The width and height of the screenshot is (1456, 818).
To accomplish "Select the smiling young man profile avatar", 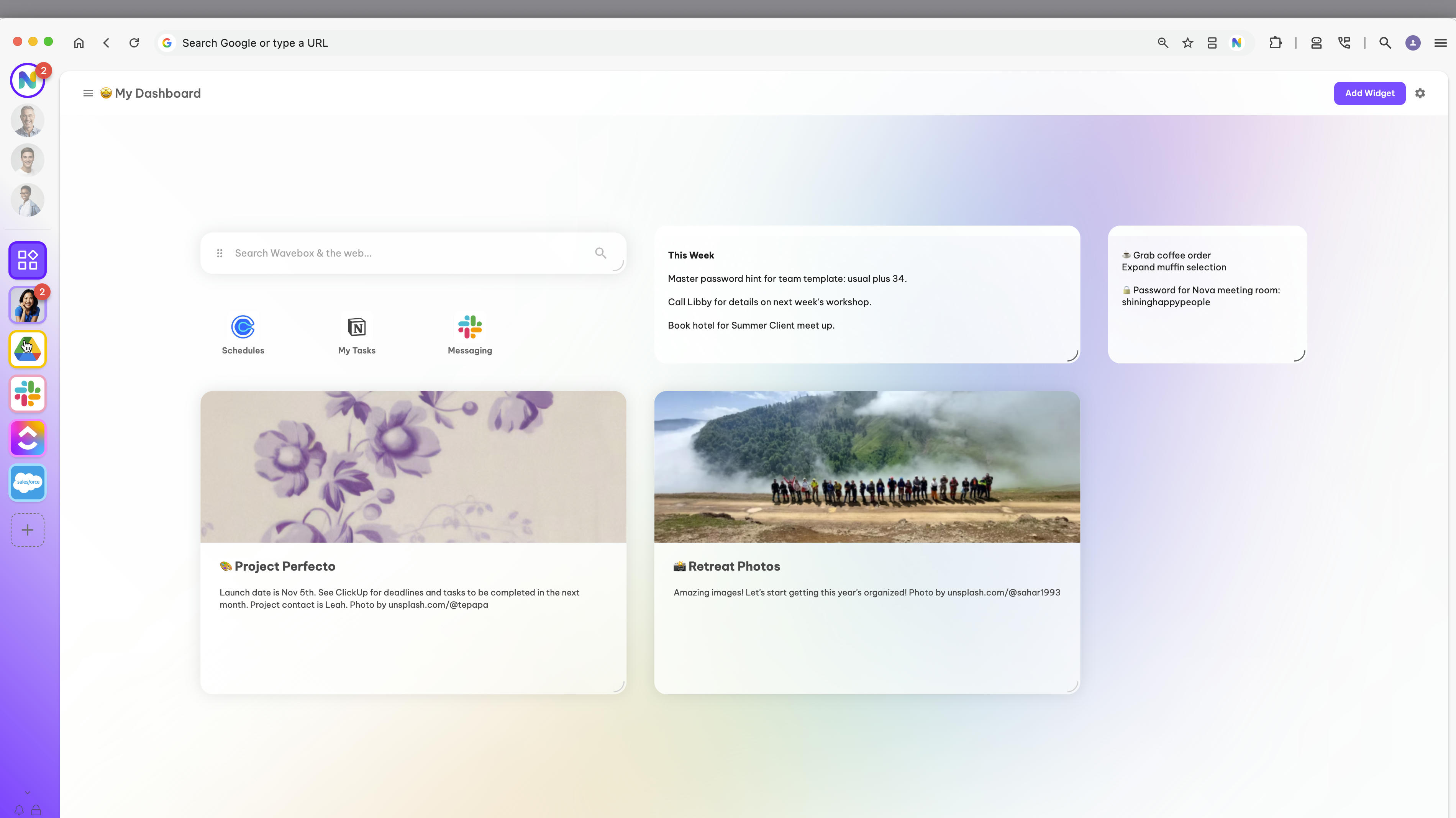I will (x=28, y=160).
